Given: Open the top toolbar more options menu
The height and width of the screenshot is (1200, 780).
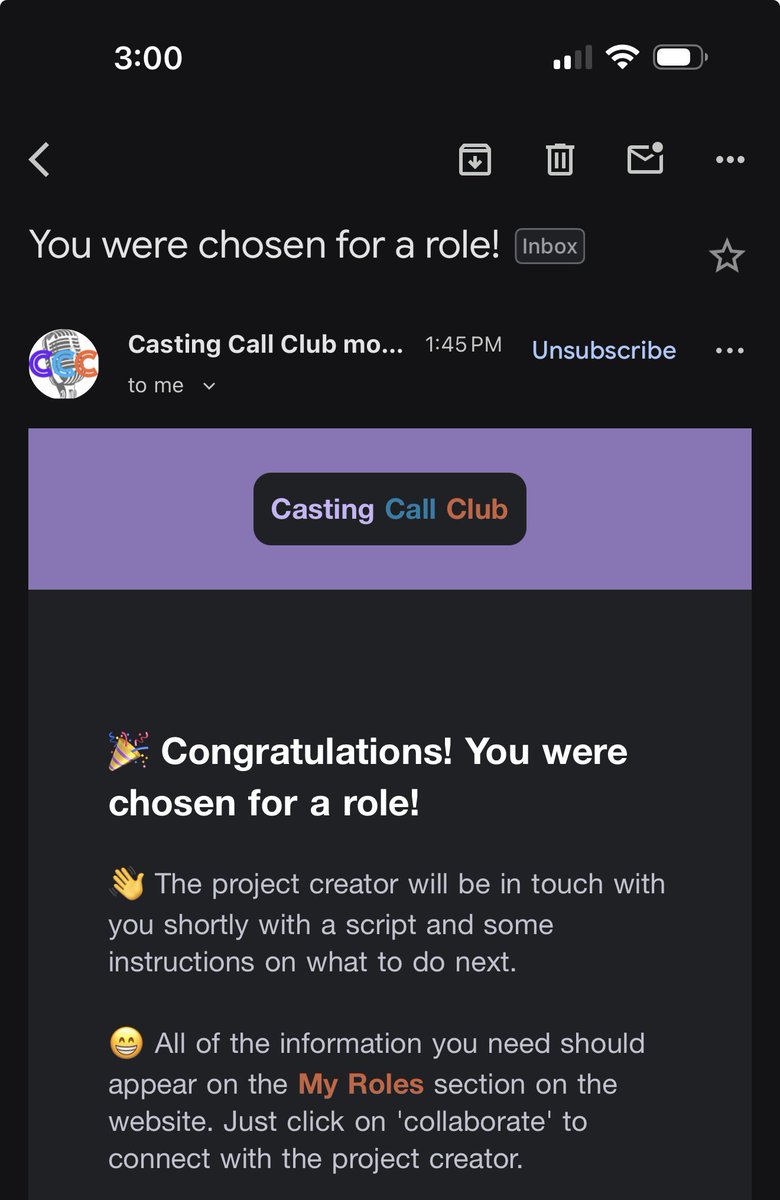Looking at the screenshot, I should pos(730,160).
